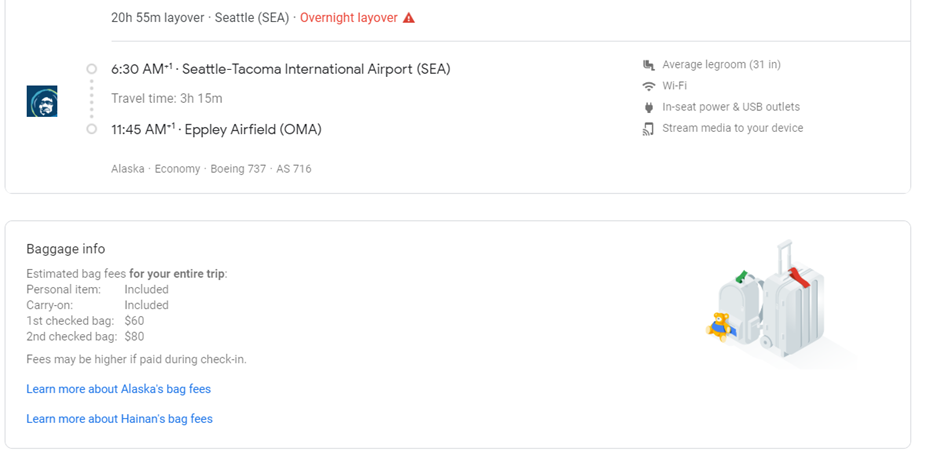Click the in-seat power plug icon
937x455 pixels.
tap(648, 107)
